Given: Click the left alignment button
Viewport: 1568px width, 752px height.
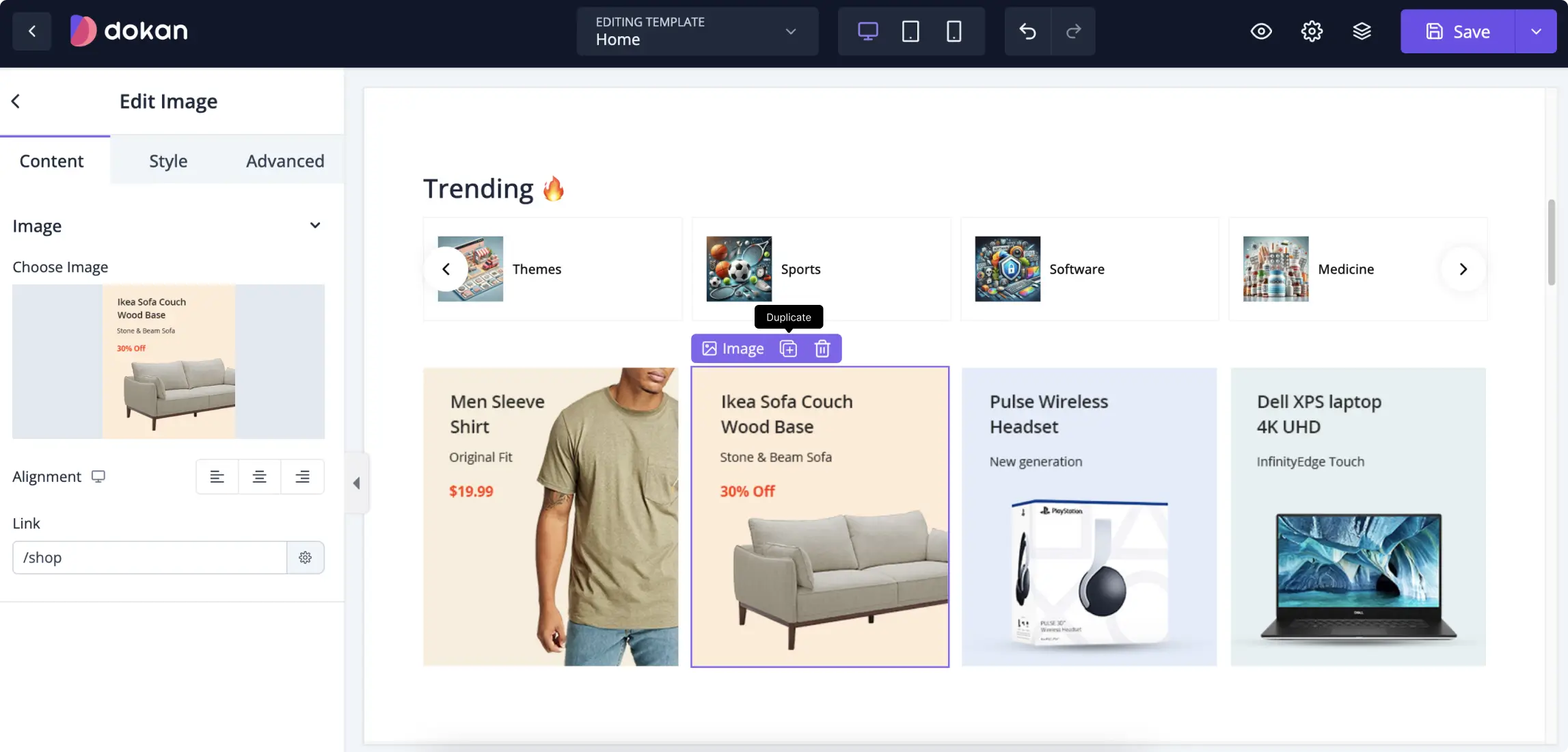Looking at the screenshot, I should pos(217,476).
